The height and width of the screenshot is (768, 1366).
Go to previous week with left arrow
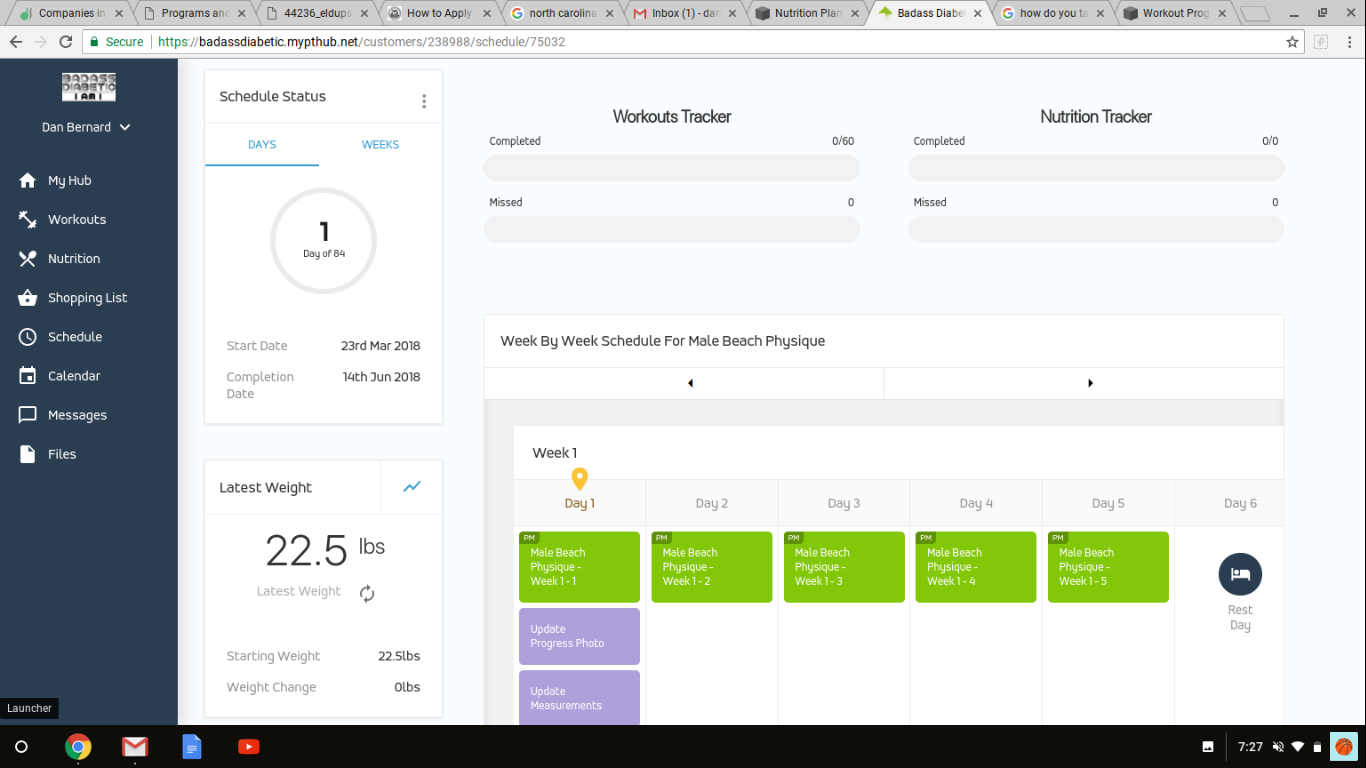(x=690, y=383)
